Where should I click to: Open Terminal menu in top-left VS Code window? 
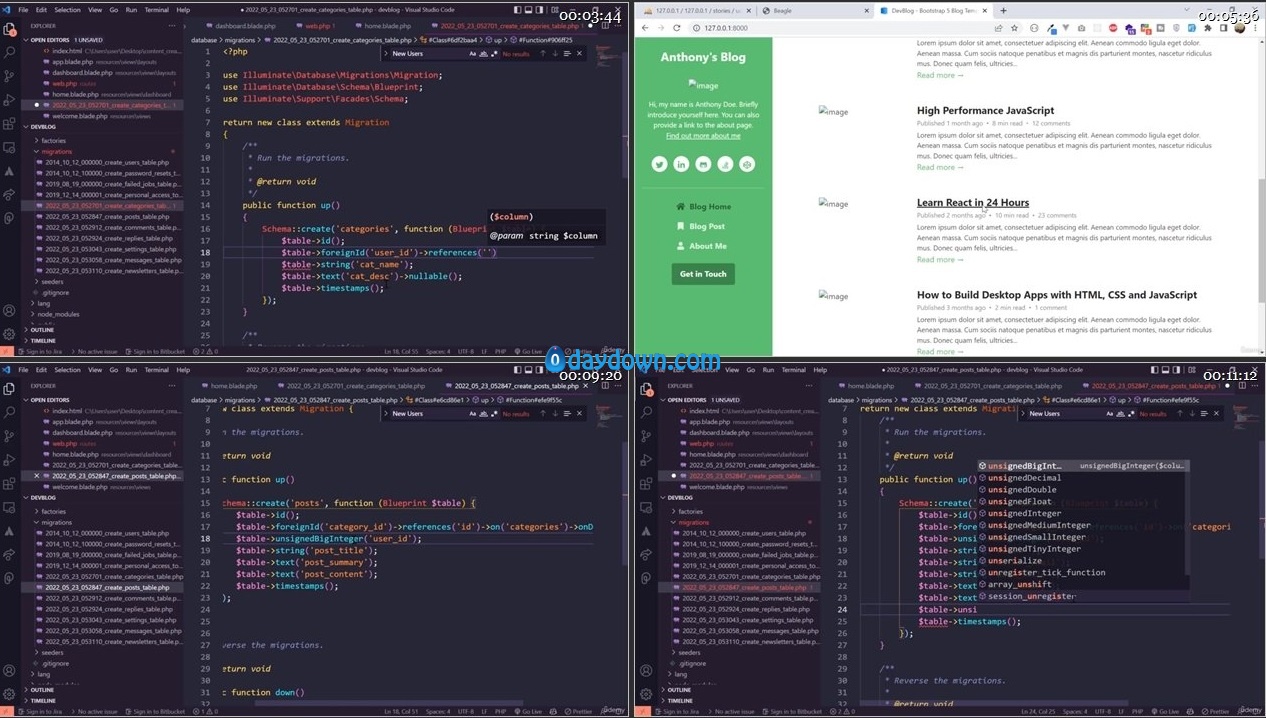pos(157,9)
